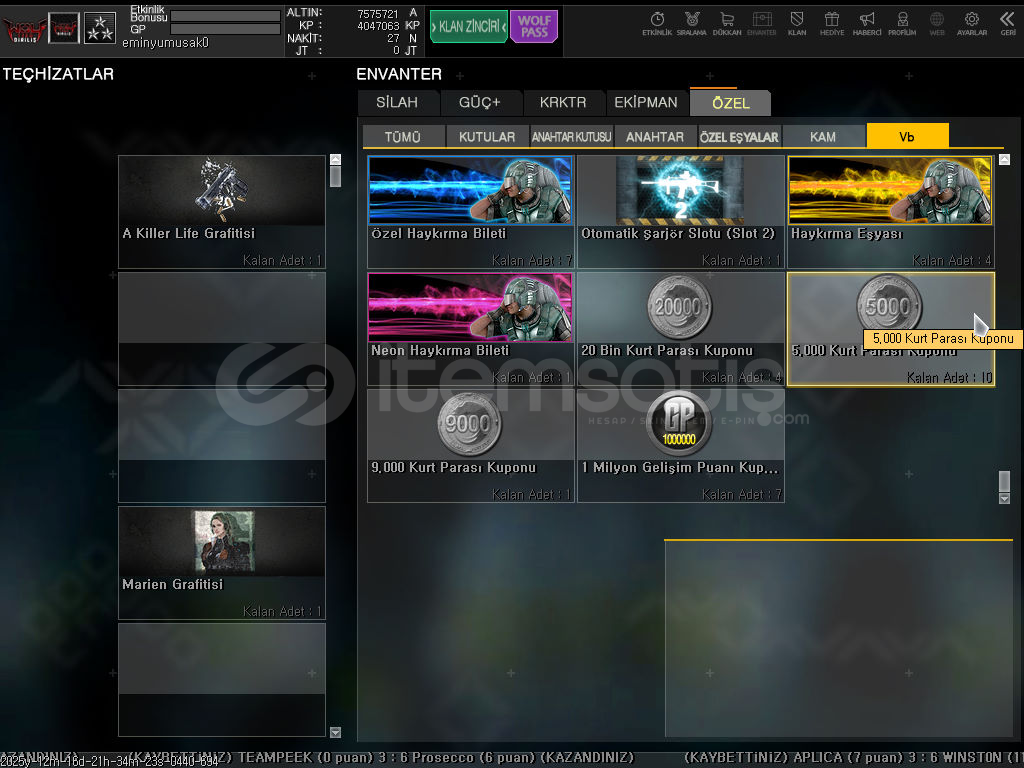Image resolution: width=1024 pixels, height=768 pixels.
Task: Select the Anahtar filter tab
Action: click(655, 137)
